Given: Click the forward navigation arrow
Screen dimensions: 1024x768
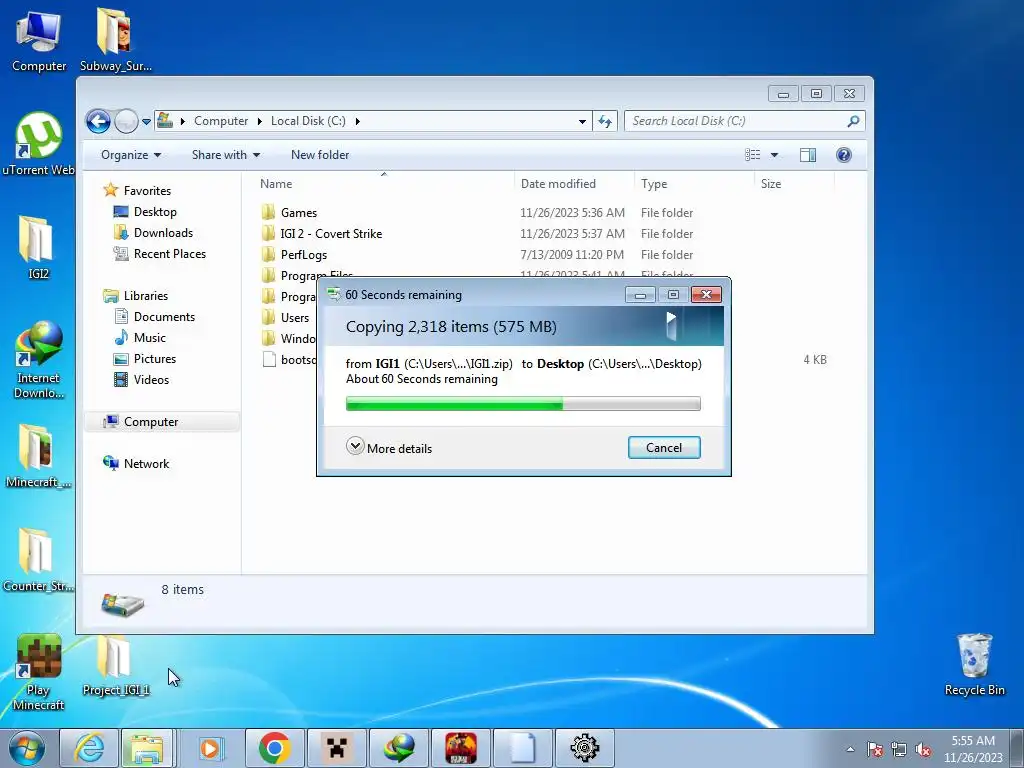Looking at the screenshot, I should point(125,121).
